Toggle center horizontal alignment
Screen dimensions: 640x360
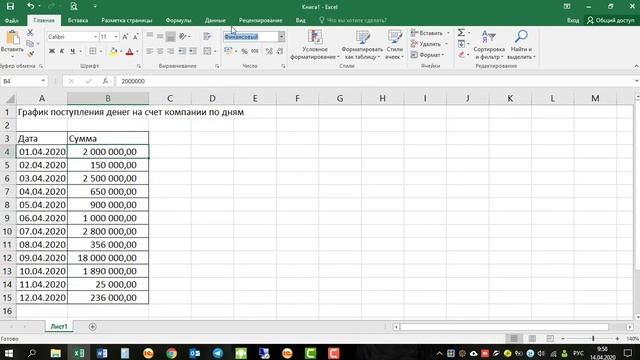160,51
